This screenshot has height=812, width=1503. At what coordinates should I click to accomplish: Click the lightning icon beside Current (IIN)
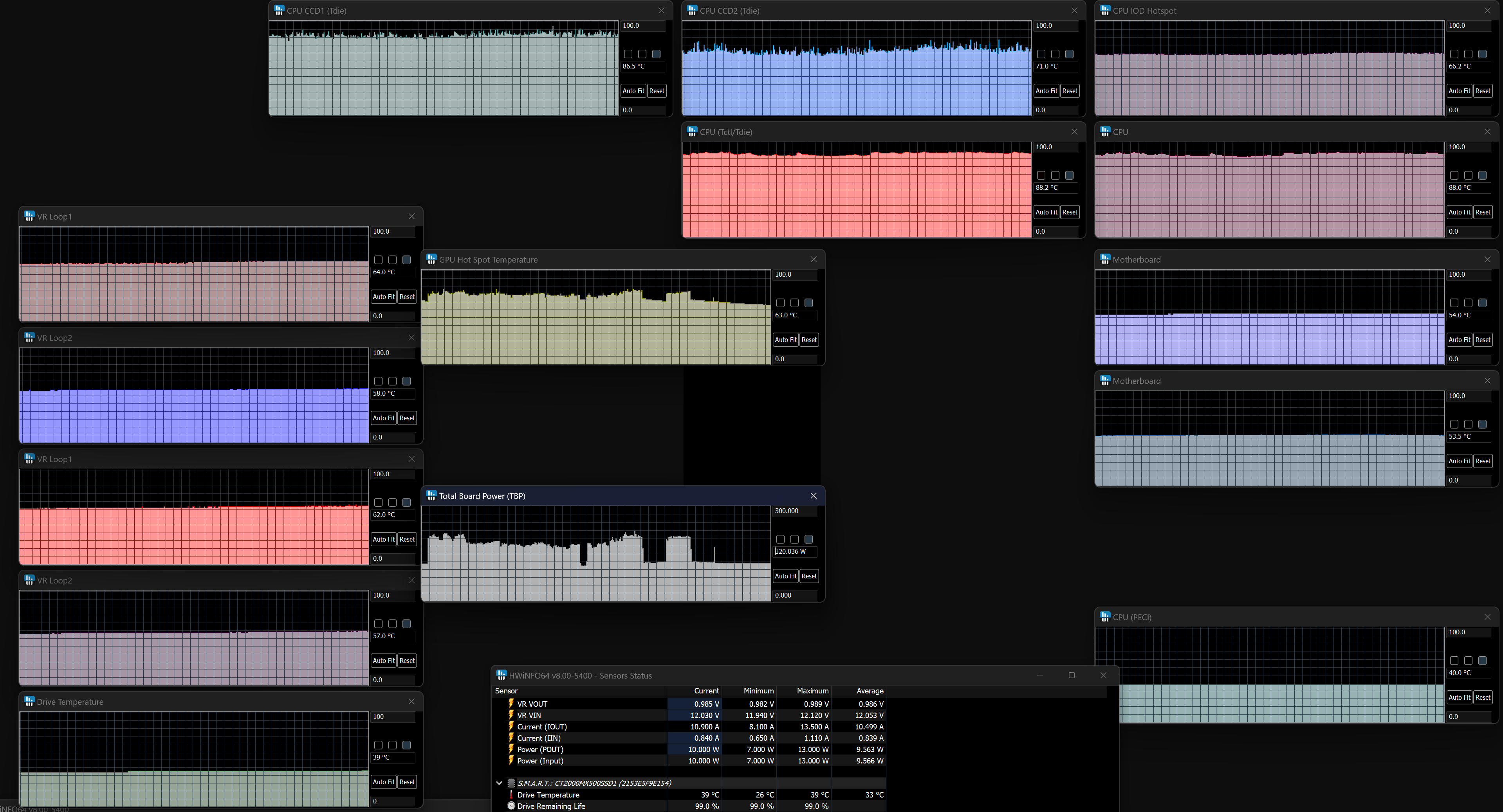(x=511, y=737)
